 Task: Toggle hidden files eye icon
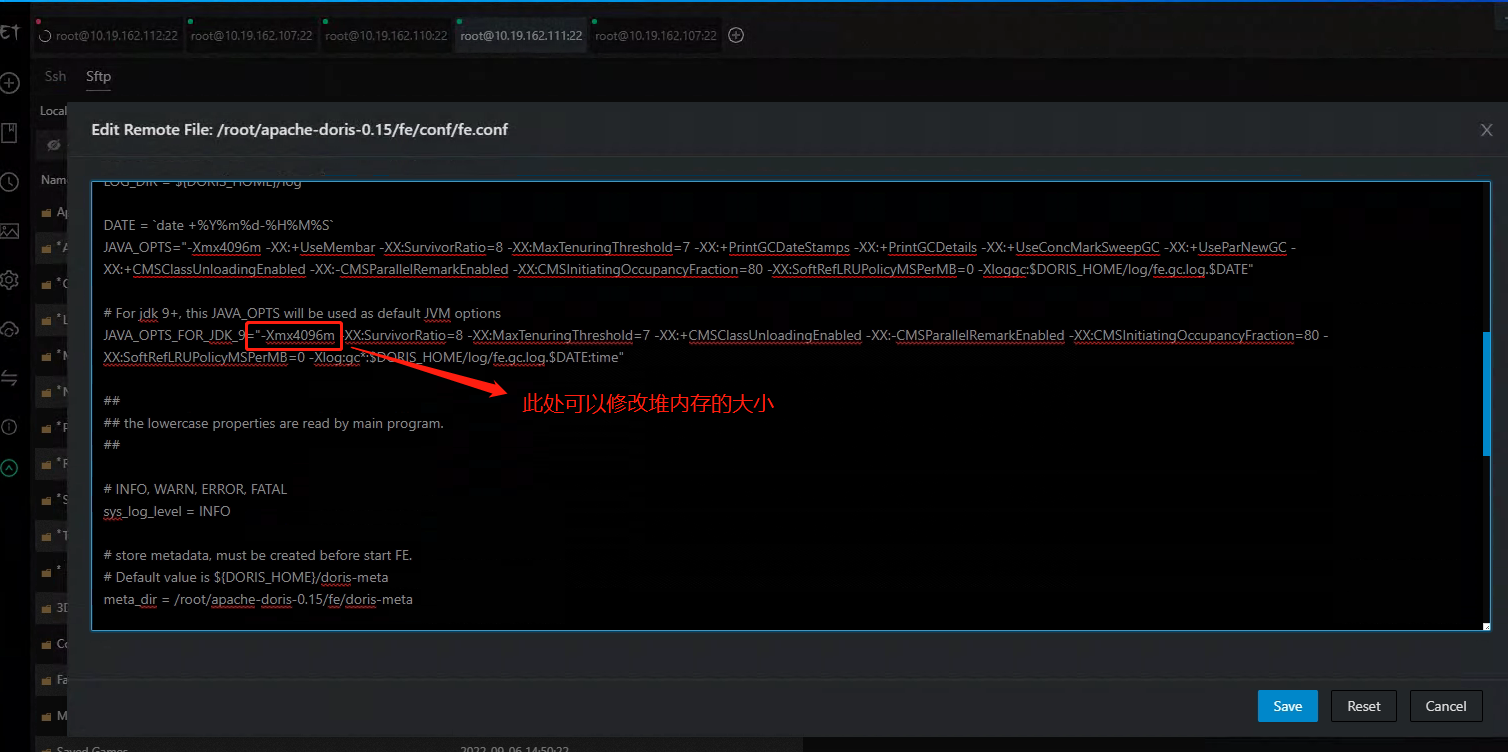click(x=54, y=146)
